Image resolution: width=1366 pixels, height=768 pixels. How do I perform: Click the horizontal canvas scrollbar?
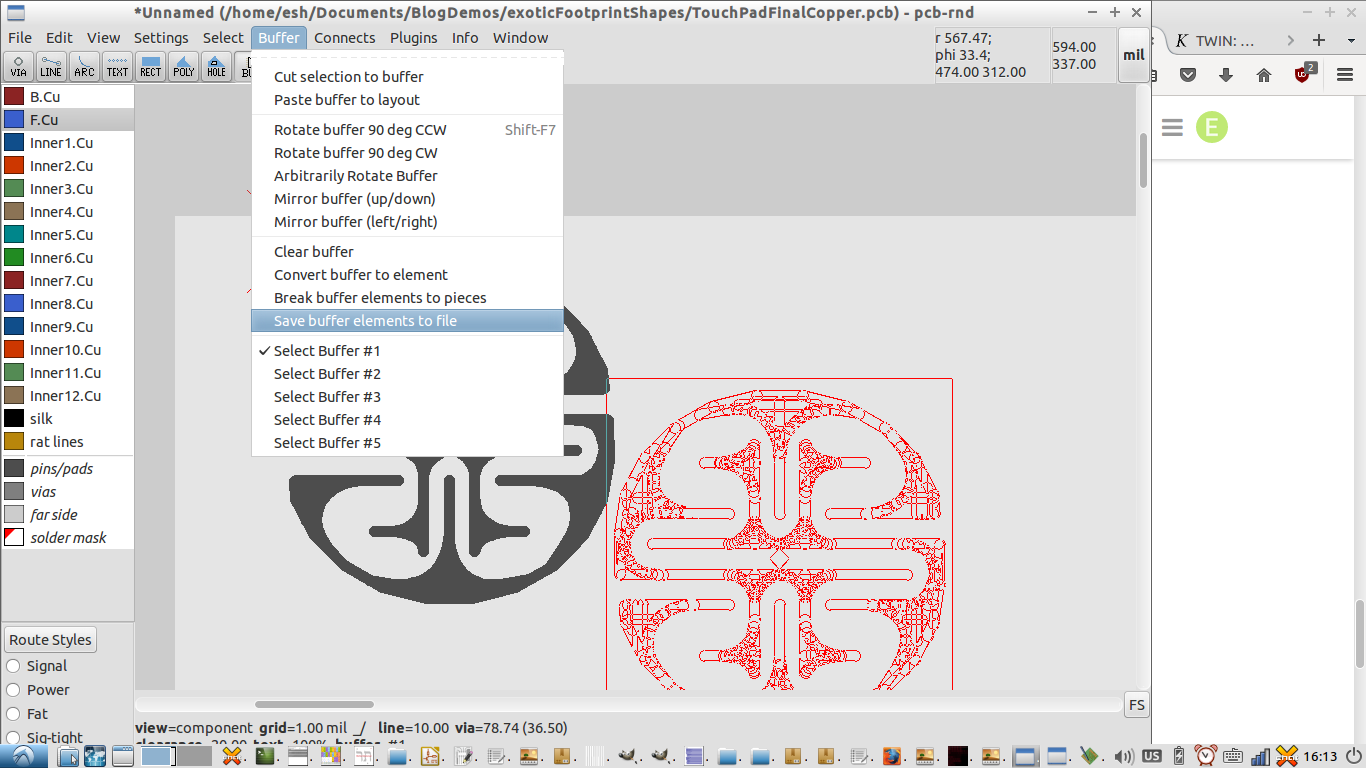[313, 703]
